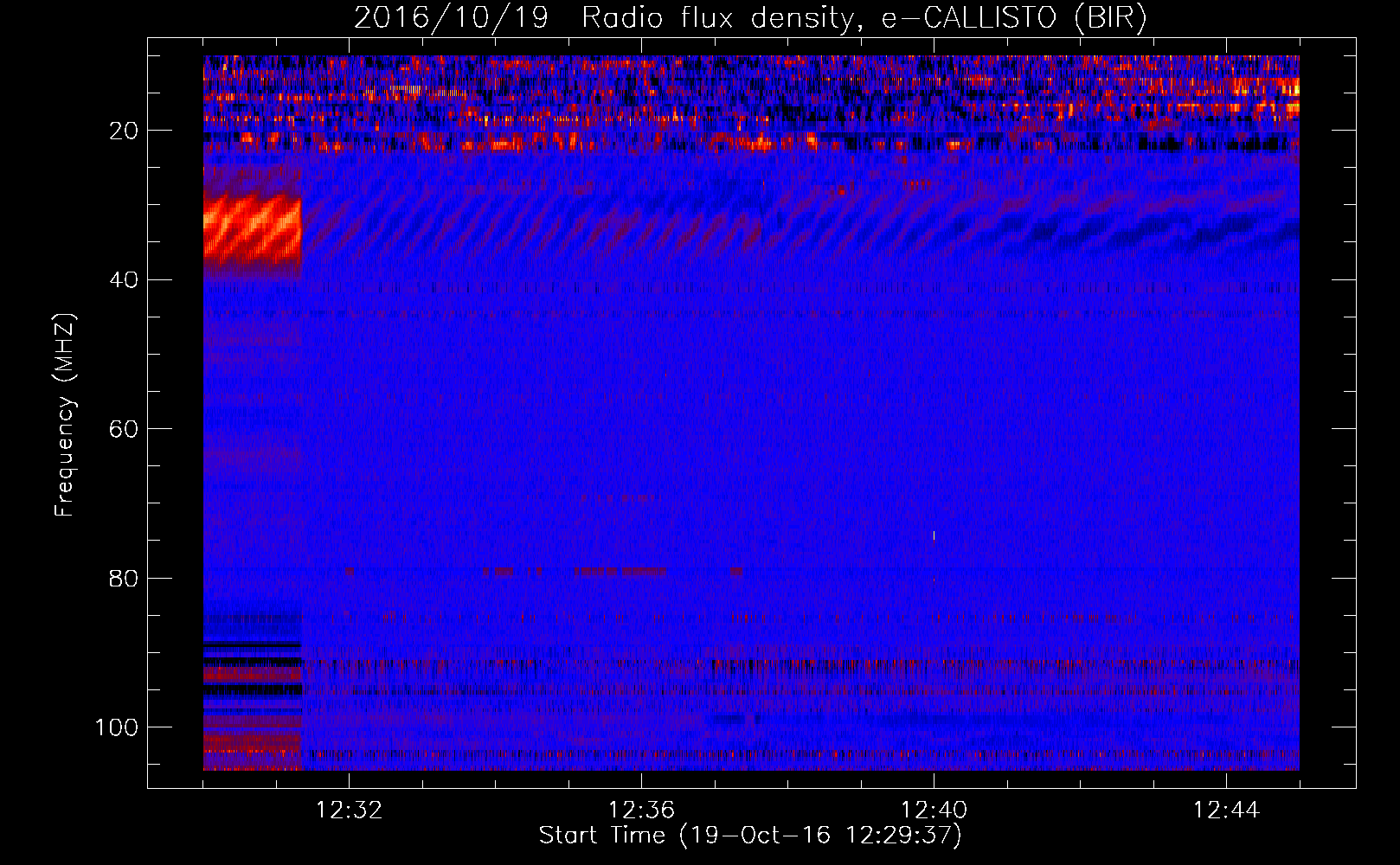This screenshot has width=1400, height=865.
Task: Click the 'Start Time (19-Oct-16 12:29:37)' x-axis label
Action: [750, 836]
